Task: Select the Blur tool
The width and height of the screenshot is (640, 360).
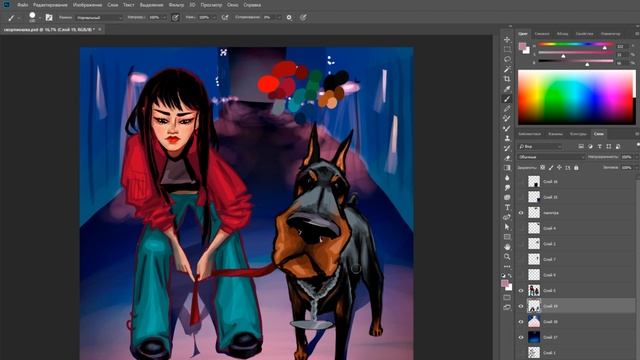Action: pos(507,178)
